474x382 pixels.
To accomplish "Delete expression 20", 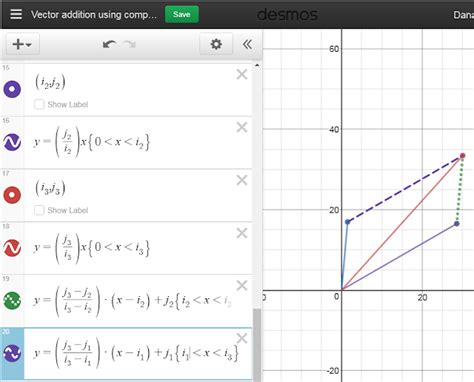I will [242, 338].
